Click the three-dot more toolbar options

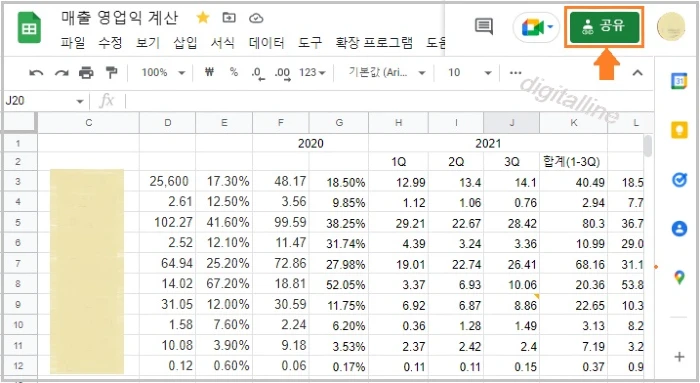point(515,72)
